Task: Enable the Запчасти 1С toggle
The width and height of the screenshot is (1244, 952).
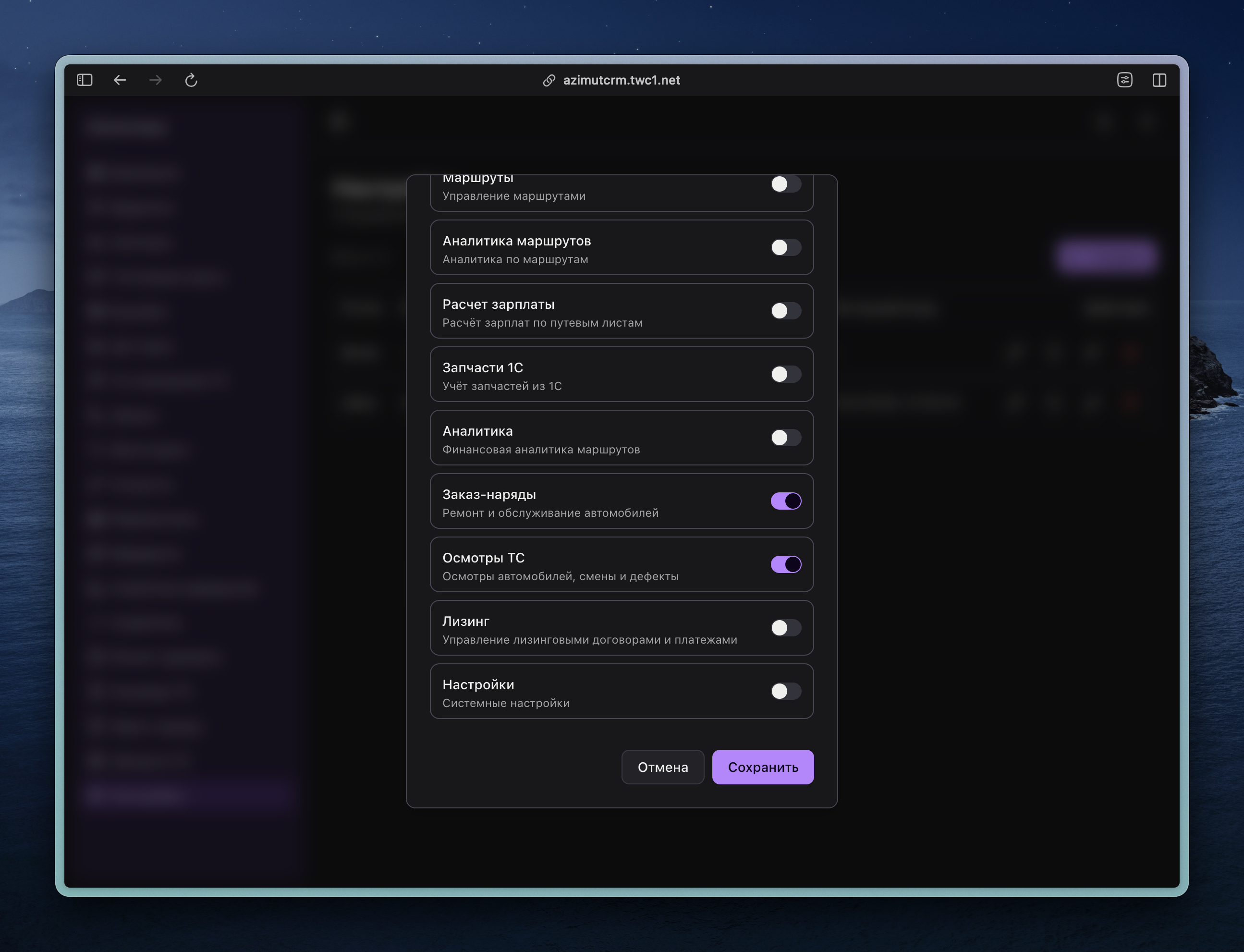Action: coord(786,375)
